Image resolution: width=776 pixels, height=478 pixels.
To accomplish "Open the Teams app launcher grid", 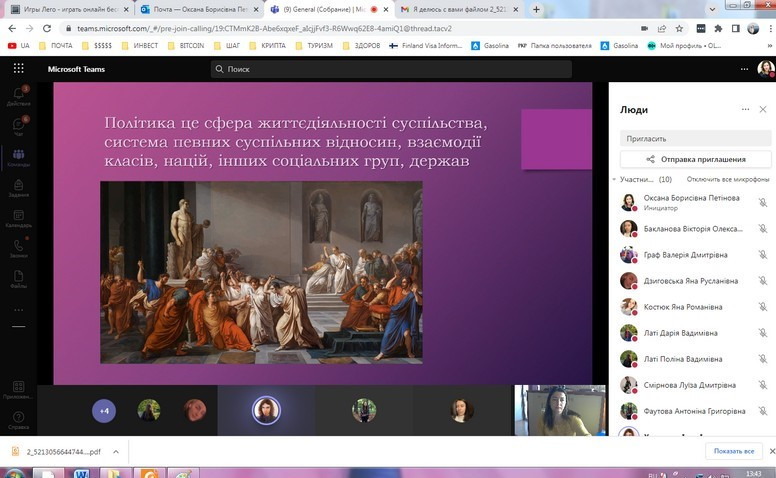I will coord(18,69).
